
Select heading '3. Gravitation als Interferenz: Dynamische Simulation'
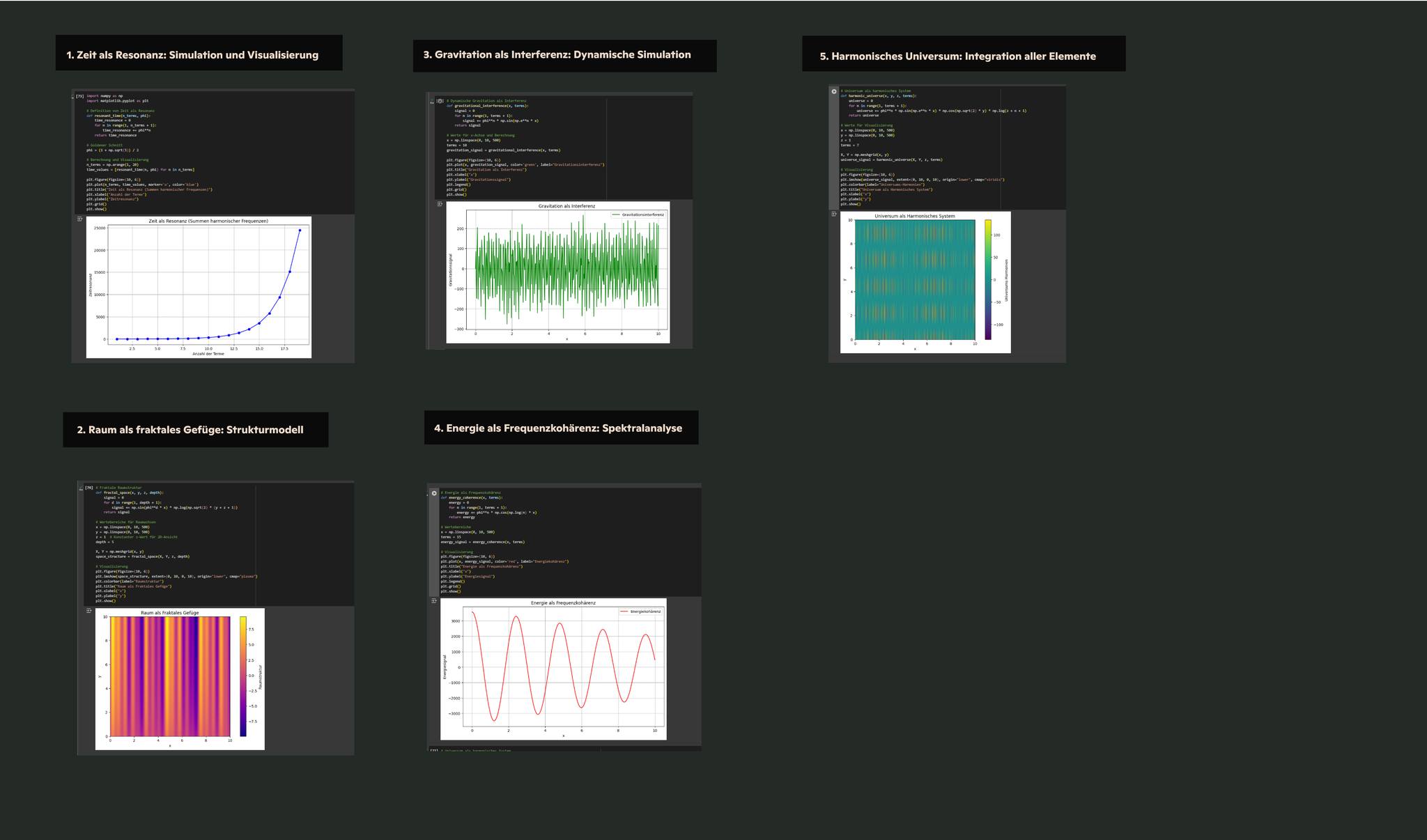click(x=557, y=54)
